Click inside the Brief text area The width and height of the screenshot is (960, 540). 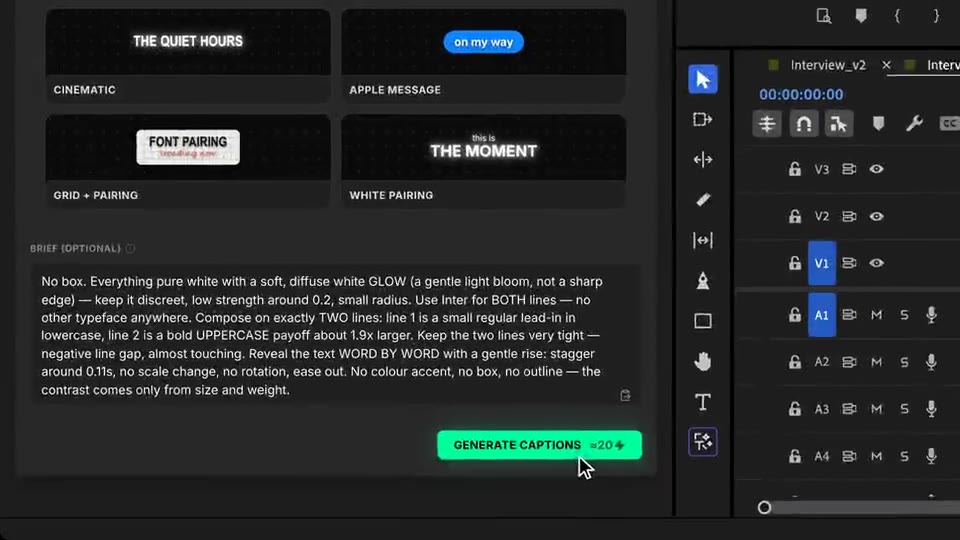tap(336, 334)
